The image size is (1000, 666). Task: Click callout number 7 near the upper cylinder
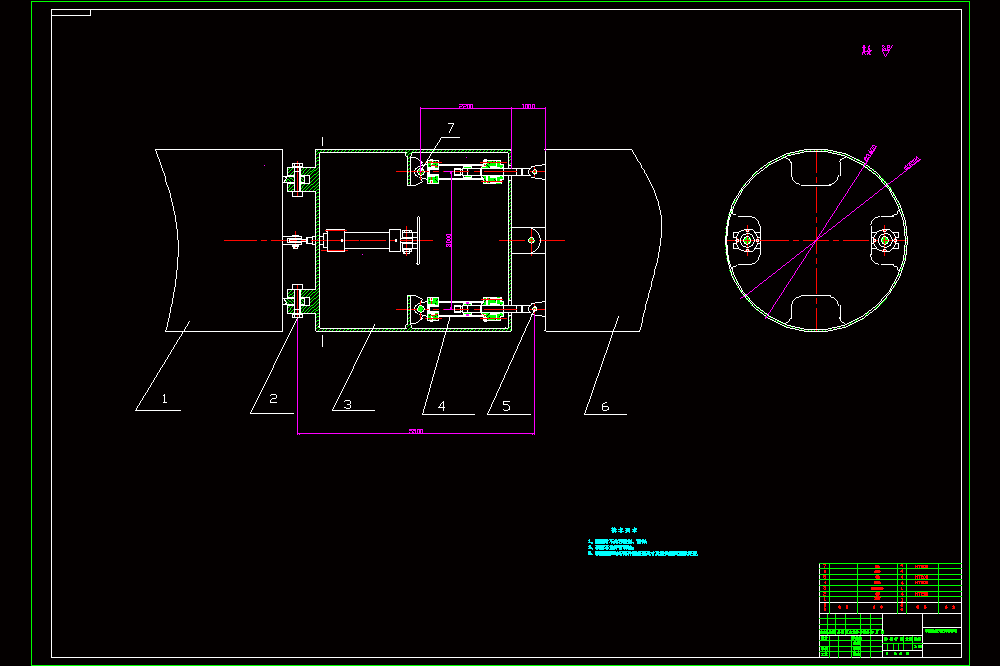point(451,128)
